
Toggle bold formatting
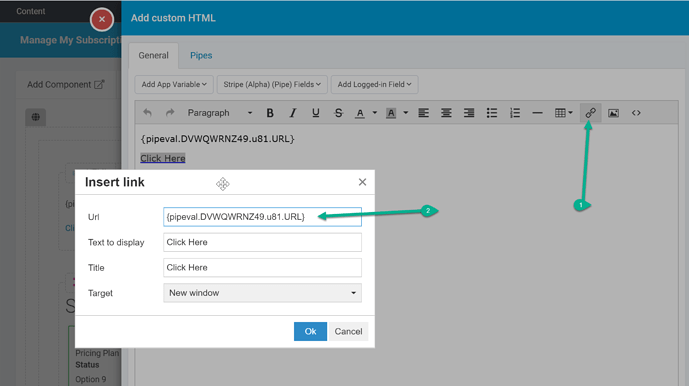(x=270, y=113)
